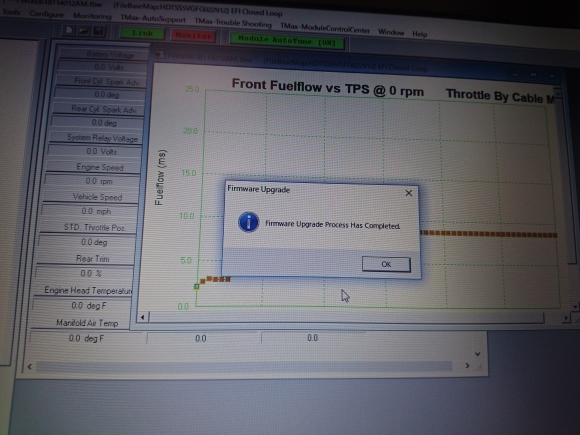Open the TMax-AutoSupport menu

click(x=153, y=18)
